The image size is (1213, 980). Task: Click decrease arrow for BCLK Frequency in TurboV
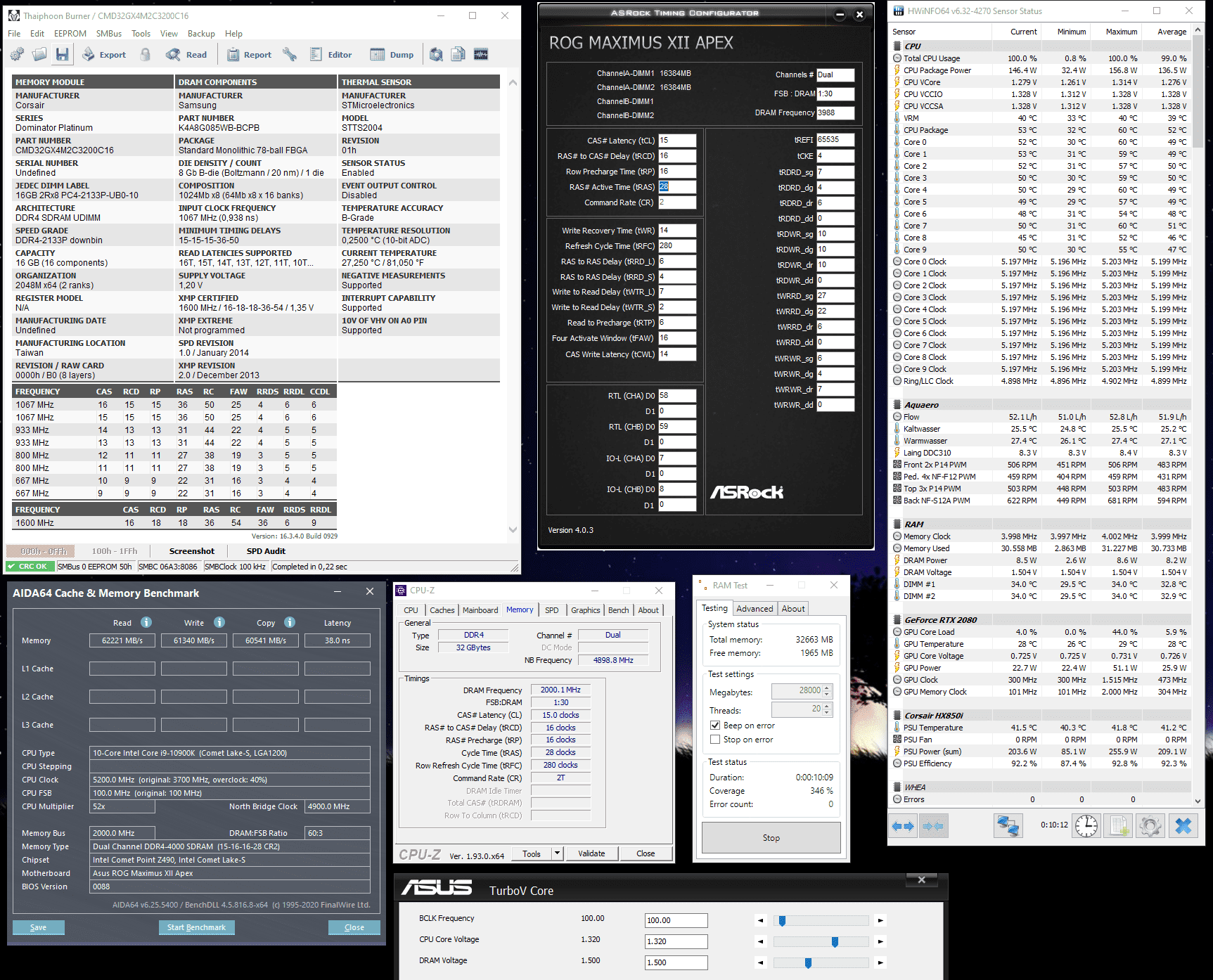tap(761, 920)
